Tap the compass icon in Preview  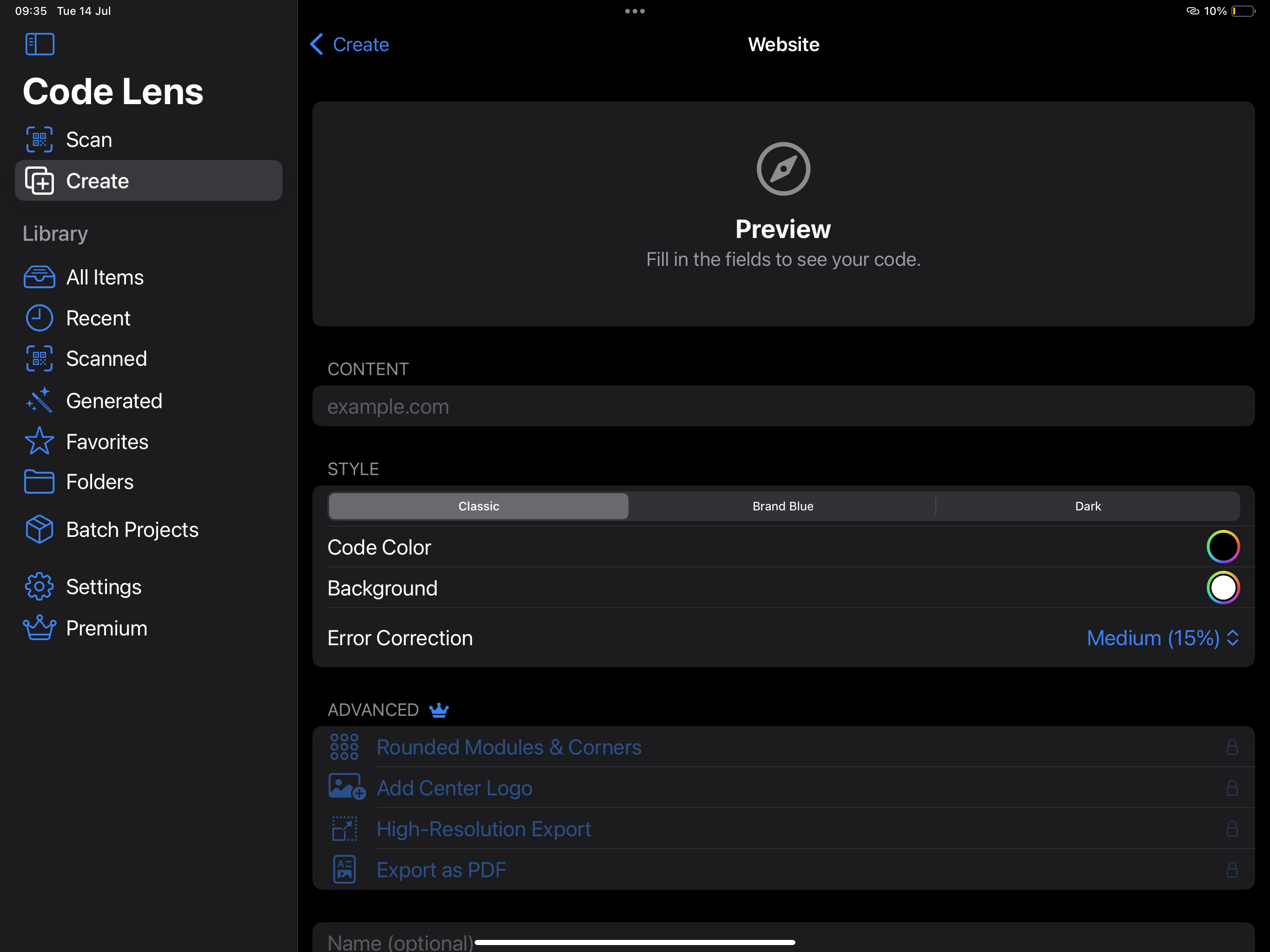point(783,169)
